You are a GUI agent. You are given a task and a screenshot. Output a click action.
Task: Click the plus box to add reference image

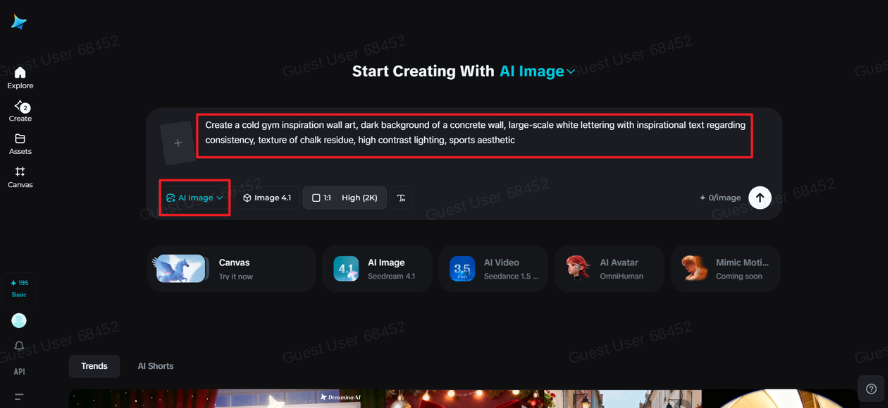178,143
